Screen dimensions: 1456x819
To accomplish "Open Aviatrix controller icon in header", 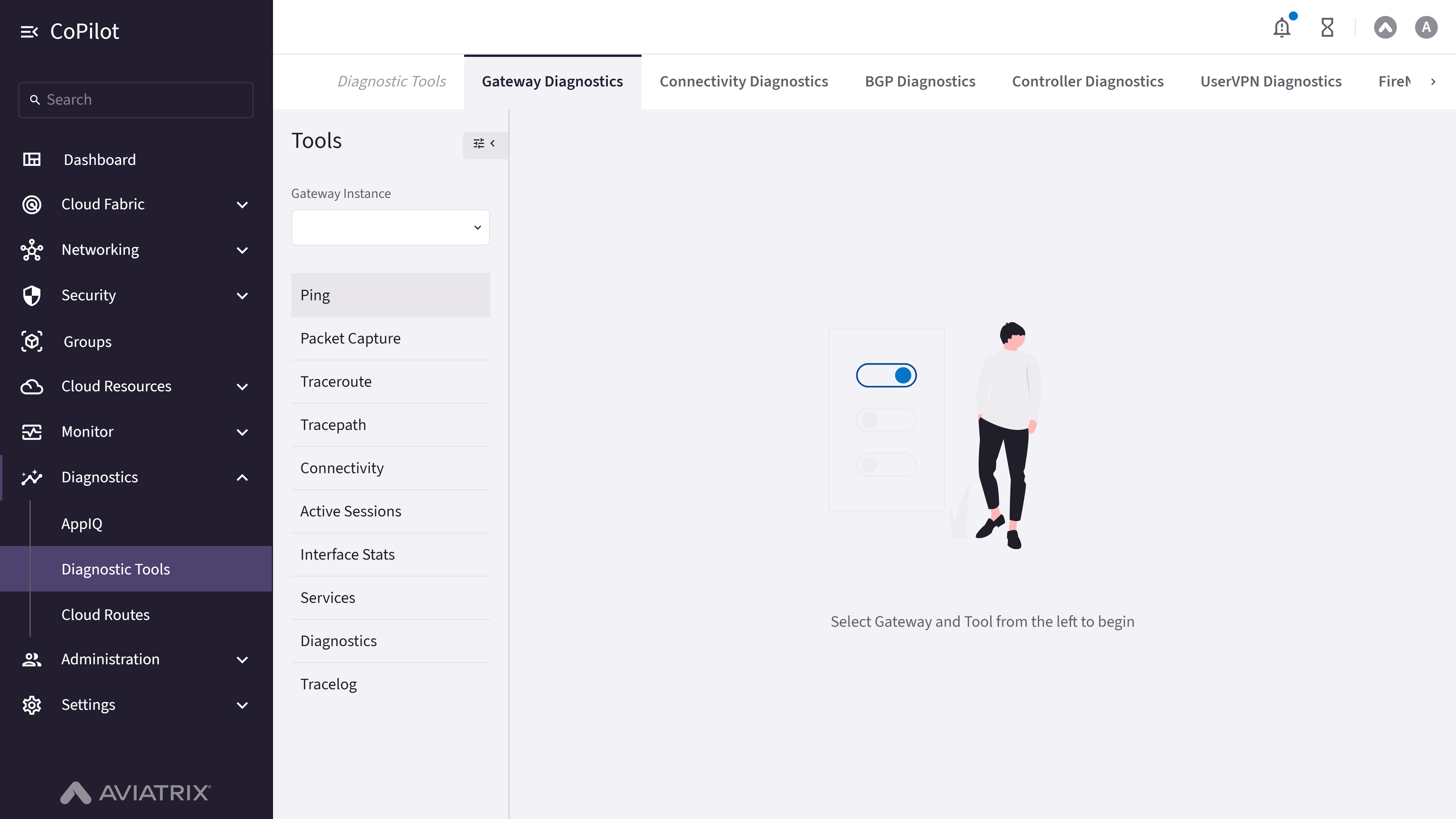I will coord(1385,27).
